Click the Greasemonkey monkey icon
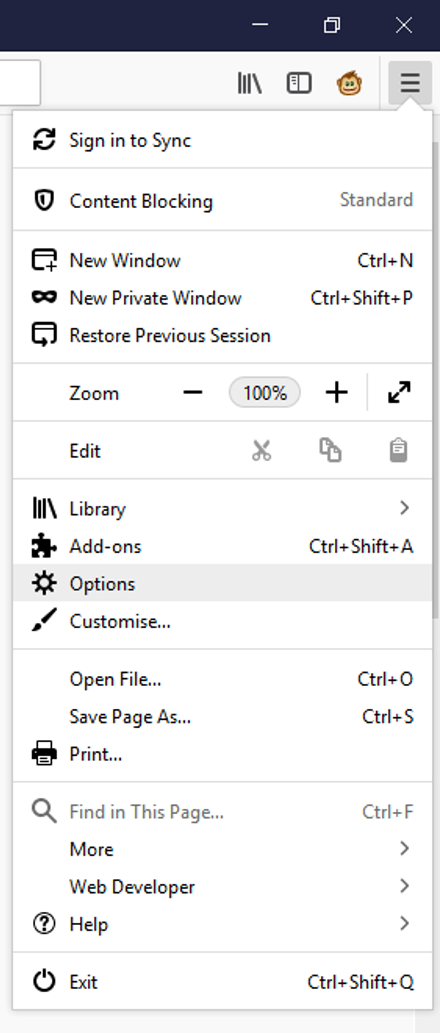The width and height of the screenshot is (440, 1033). (349, 83)
